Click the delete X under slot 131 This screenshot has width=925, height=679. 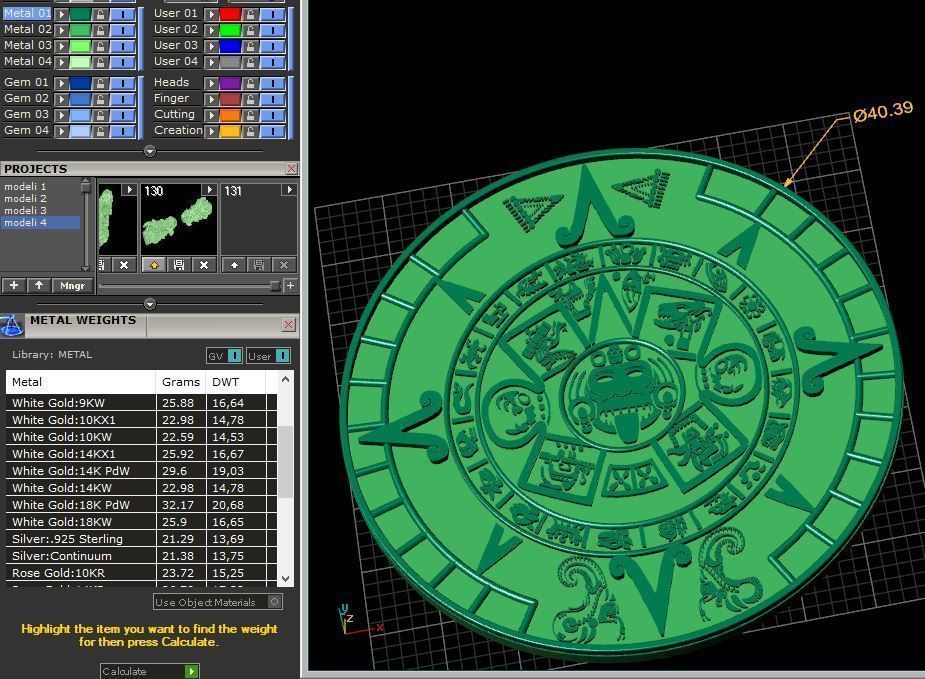click(284, 265)
